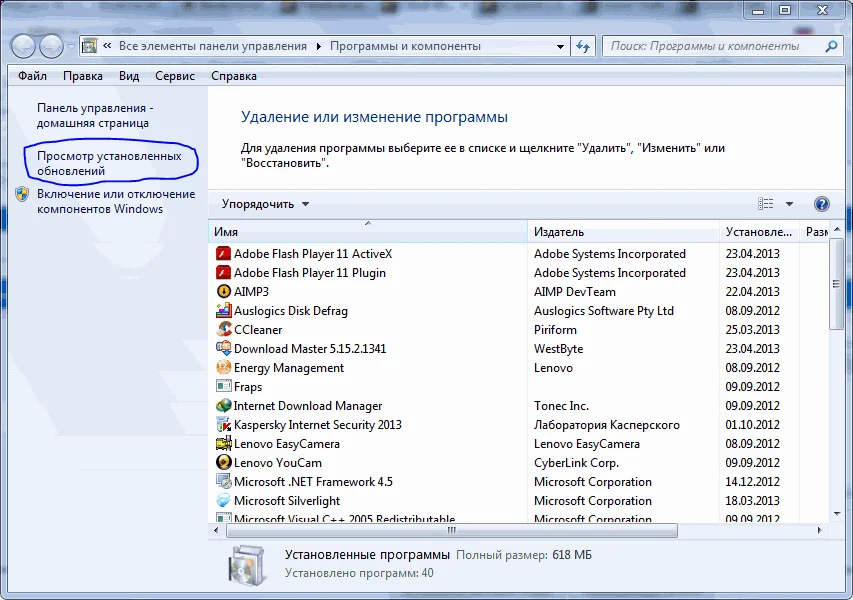This screenshot has height=600, width=853.
Task: Open the Сервис menu
Action: [x=175, y=76]
